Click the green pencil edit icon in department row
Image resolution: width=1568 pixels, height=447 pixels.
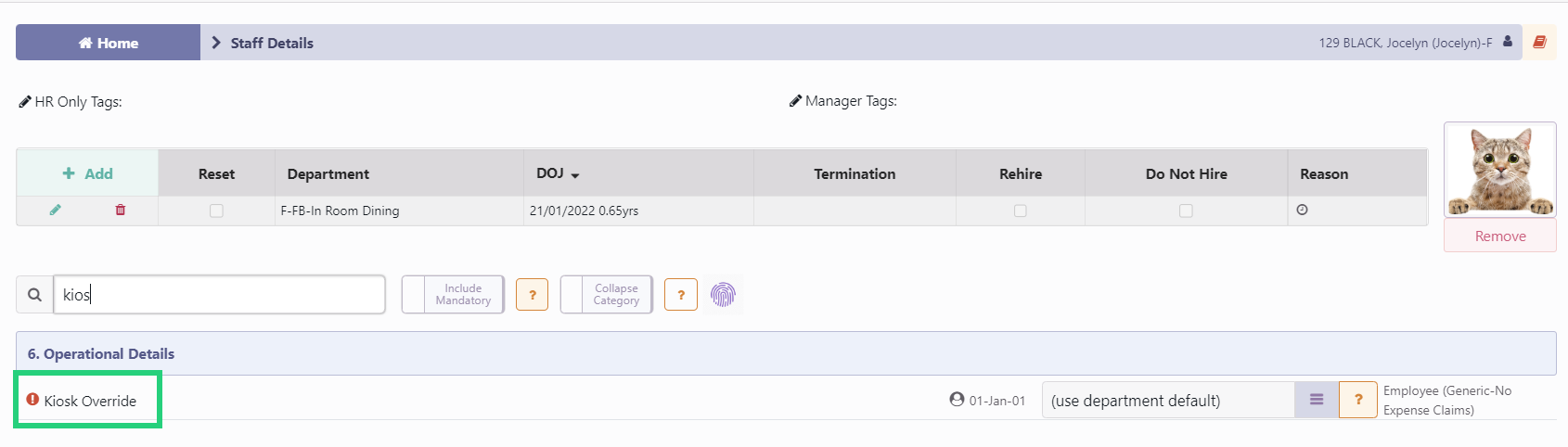(55, 211)
